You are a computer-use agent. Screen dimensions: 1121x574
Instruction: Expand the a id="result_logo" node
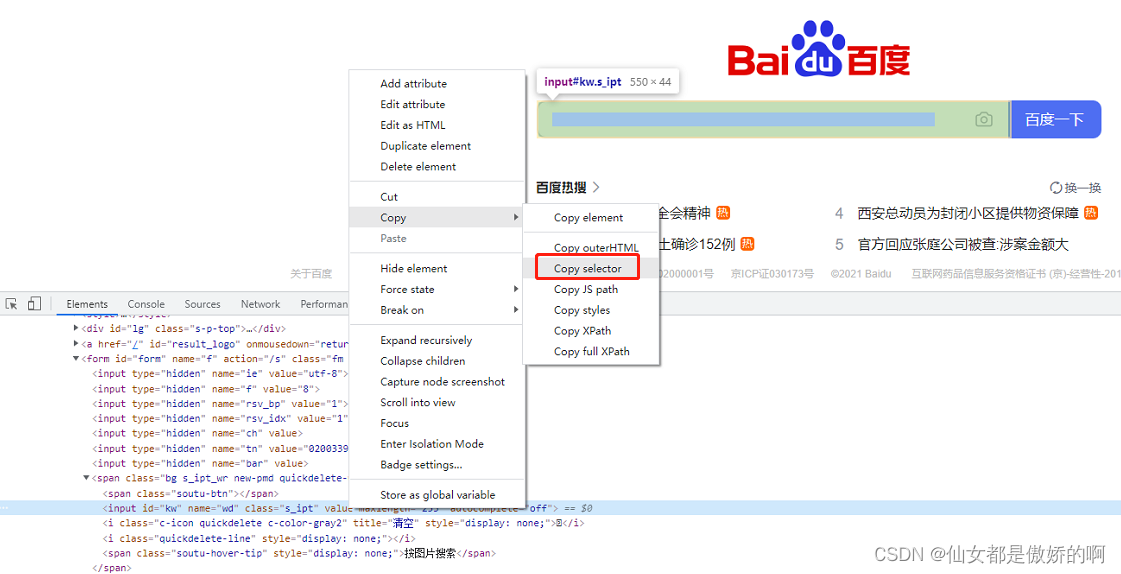pyautogui.click(x=76, y=344)
